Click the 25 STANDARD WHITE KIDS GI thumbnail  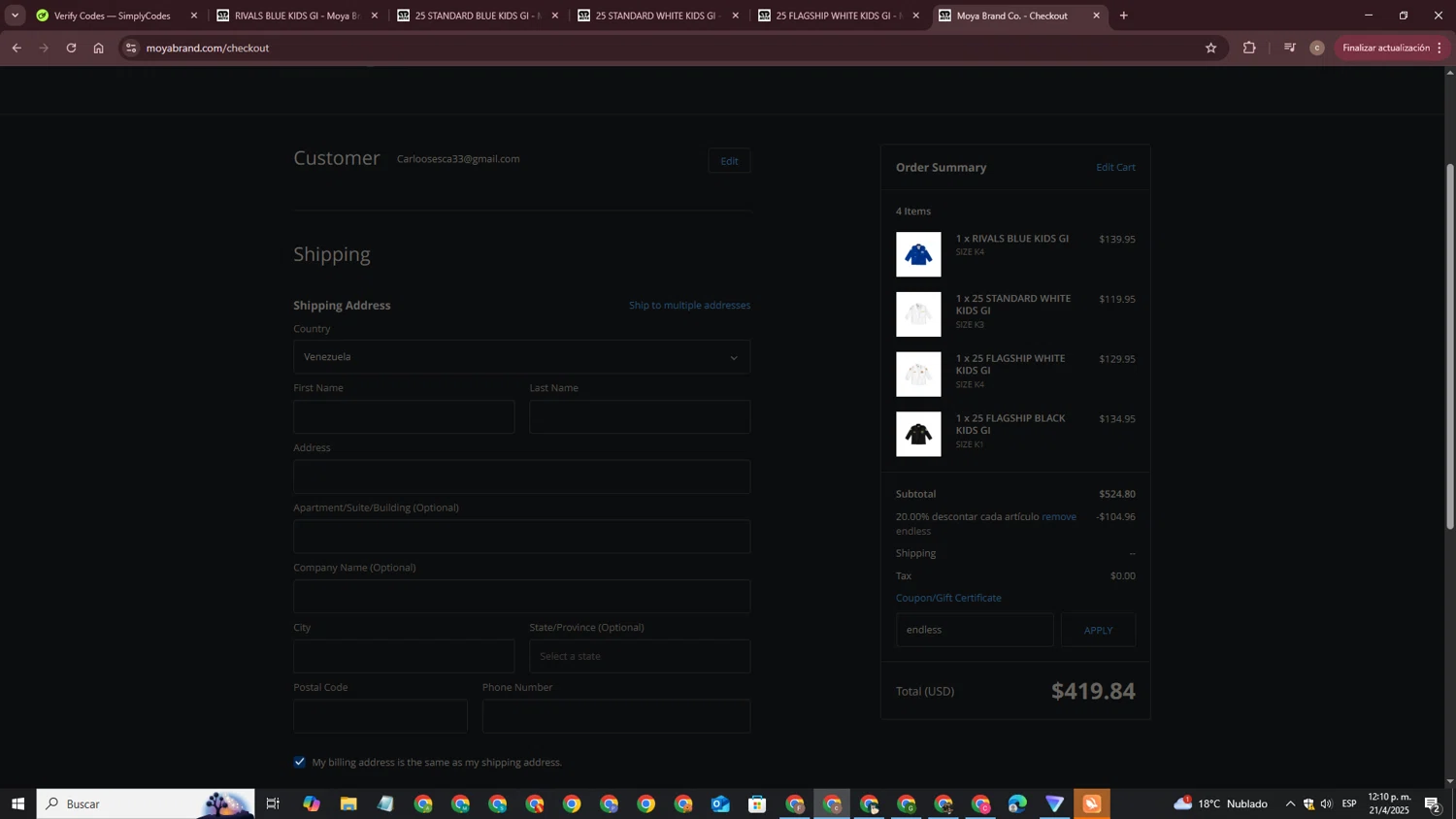918,314
